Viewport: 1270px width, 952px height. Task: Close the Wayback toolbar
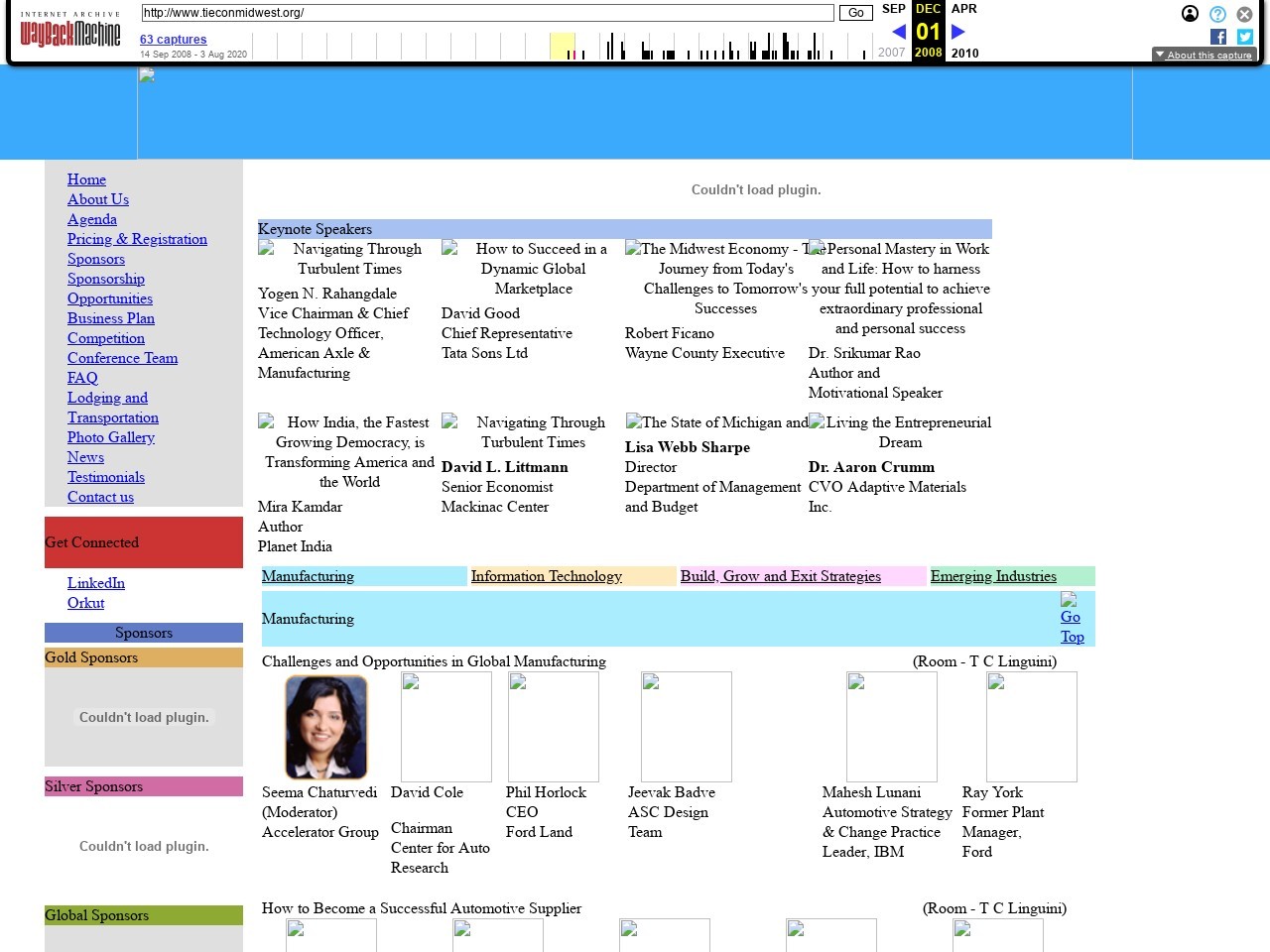tap(1244, 14)
